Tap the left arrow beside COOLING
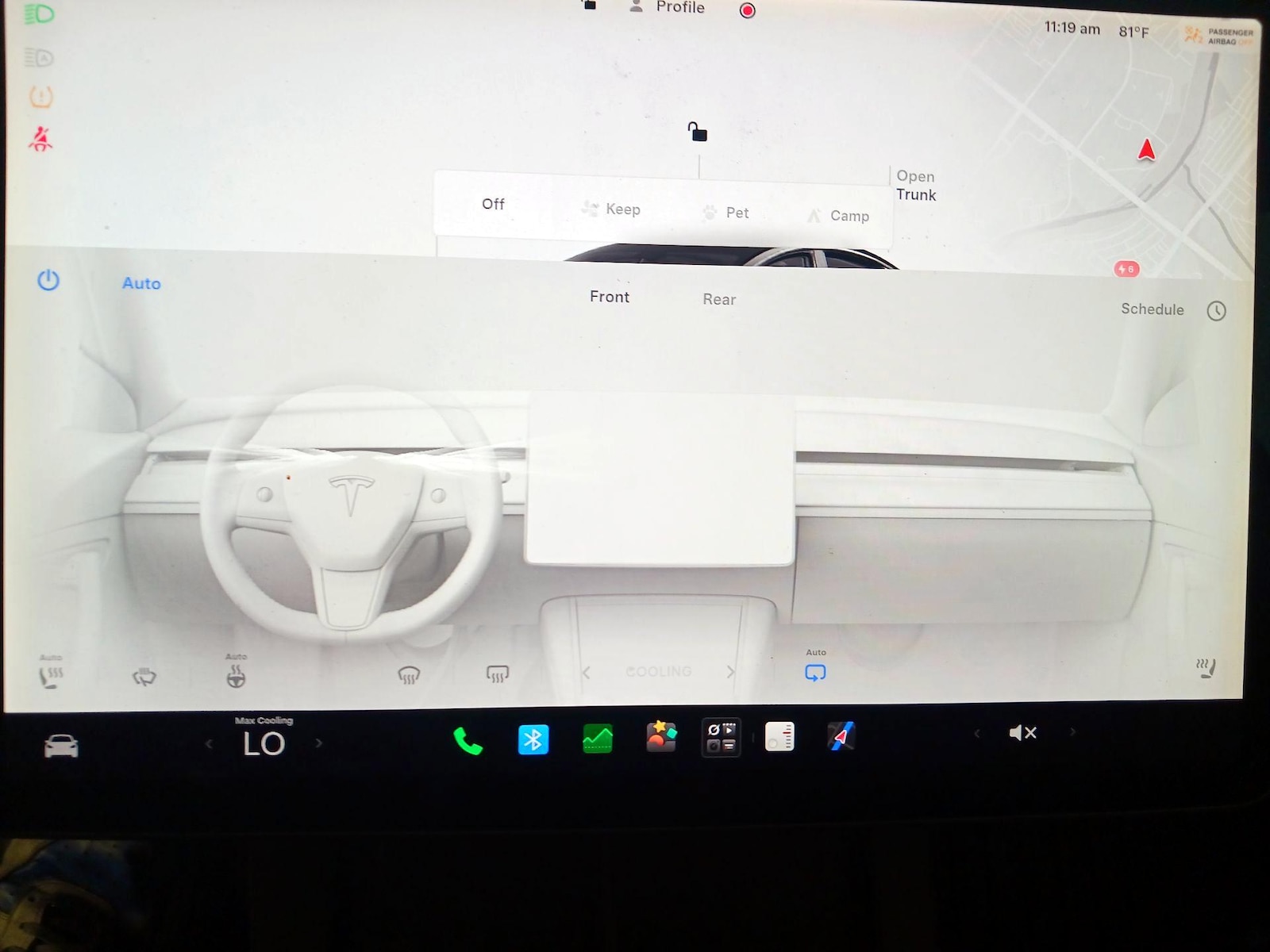The width and height of the screenshot is (1270, 952). (x=587, y=673)
